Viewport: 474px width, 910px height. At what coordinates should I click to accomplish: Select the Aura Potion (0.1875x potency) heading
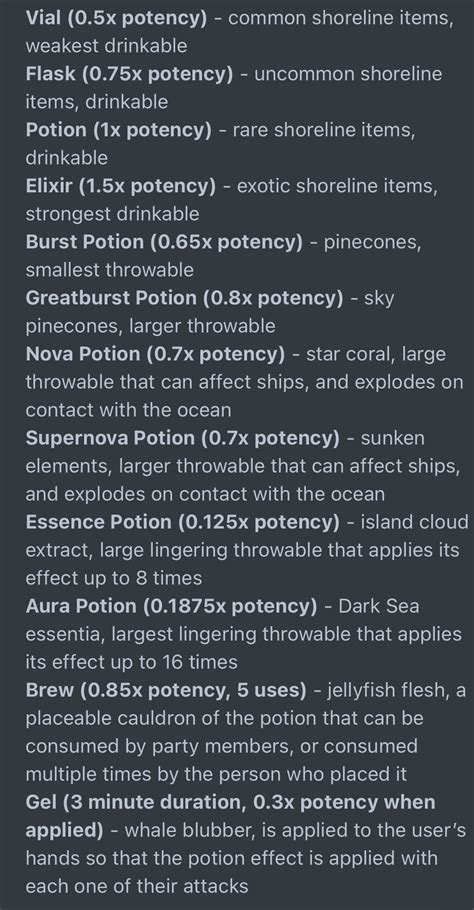click(171, 606)
